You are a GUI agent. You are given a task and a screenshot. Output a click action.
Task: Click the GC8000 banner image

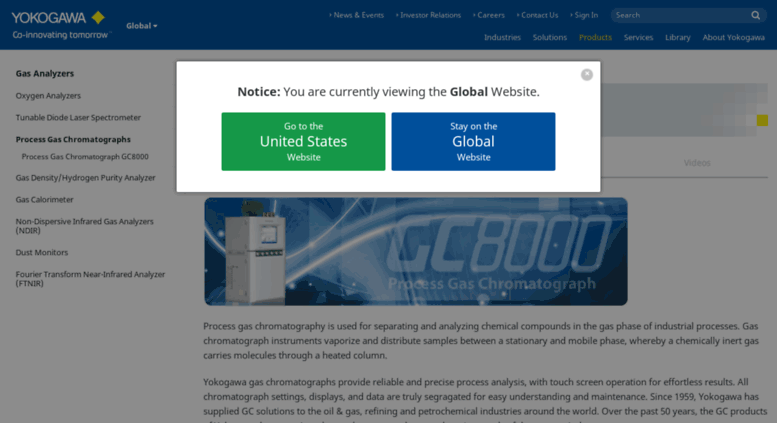pos(416,251)
